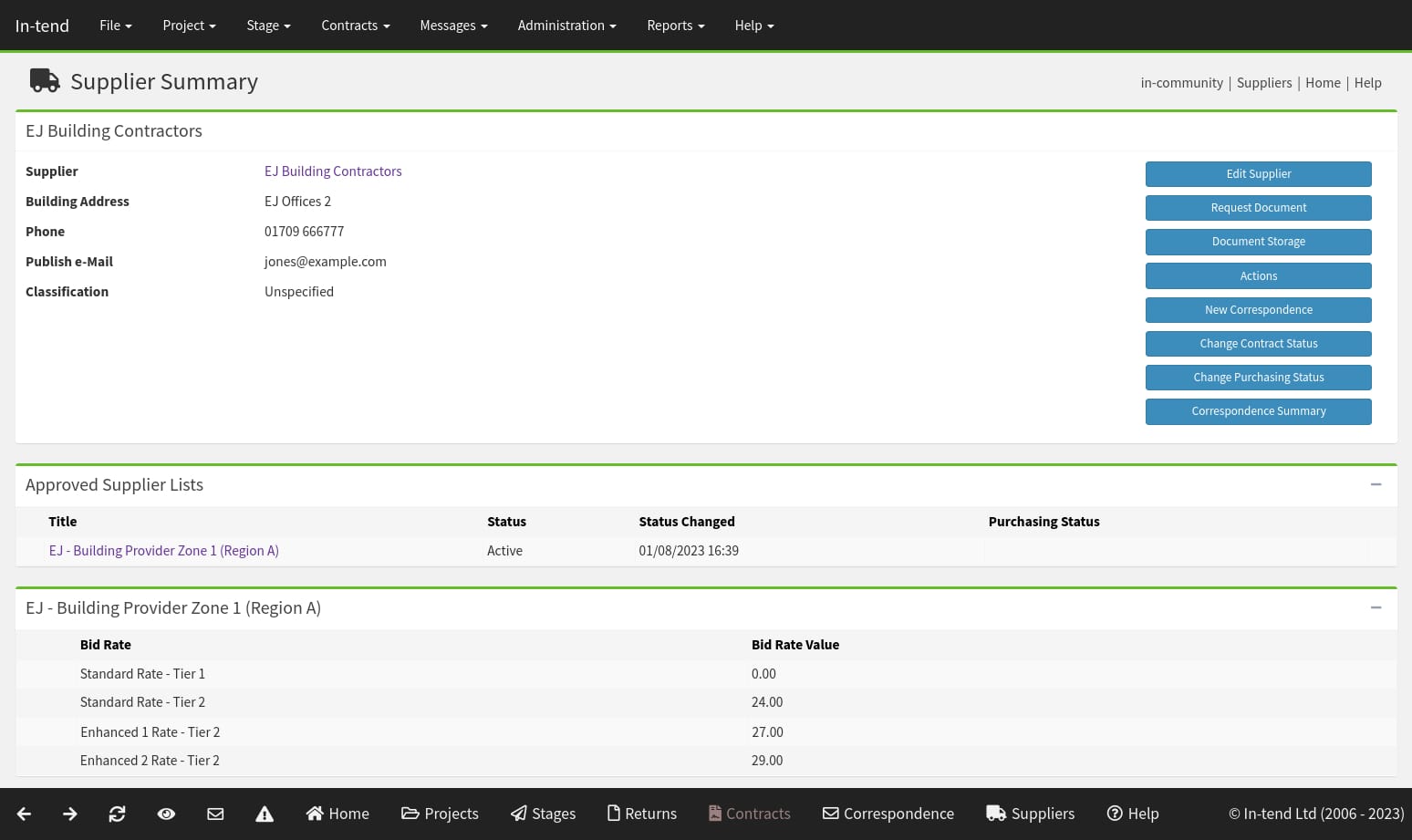Click the refresh icon in bottom toolbar
Screen dimensions: 1412x840
pos(117,813)
